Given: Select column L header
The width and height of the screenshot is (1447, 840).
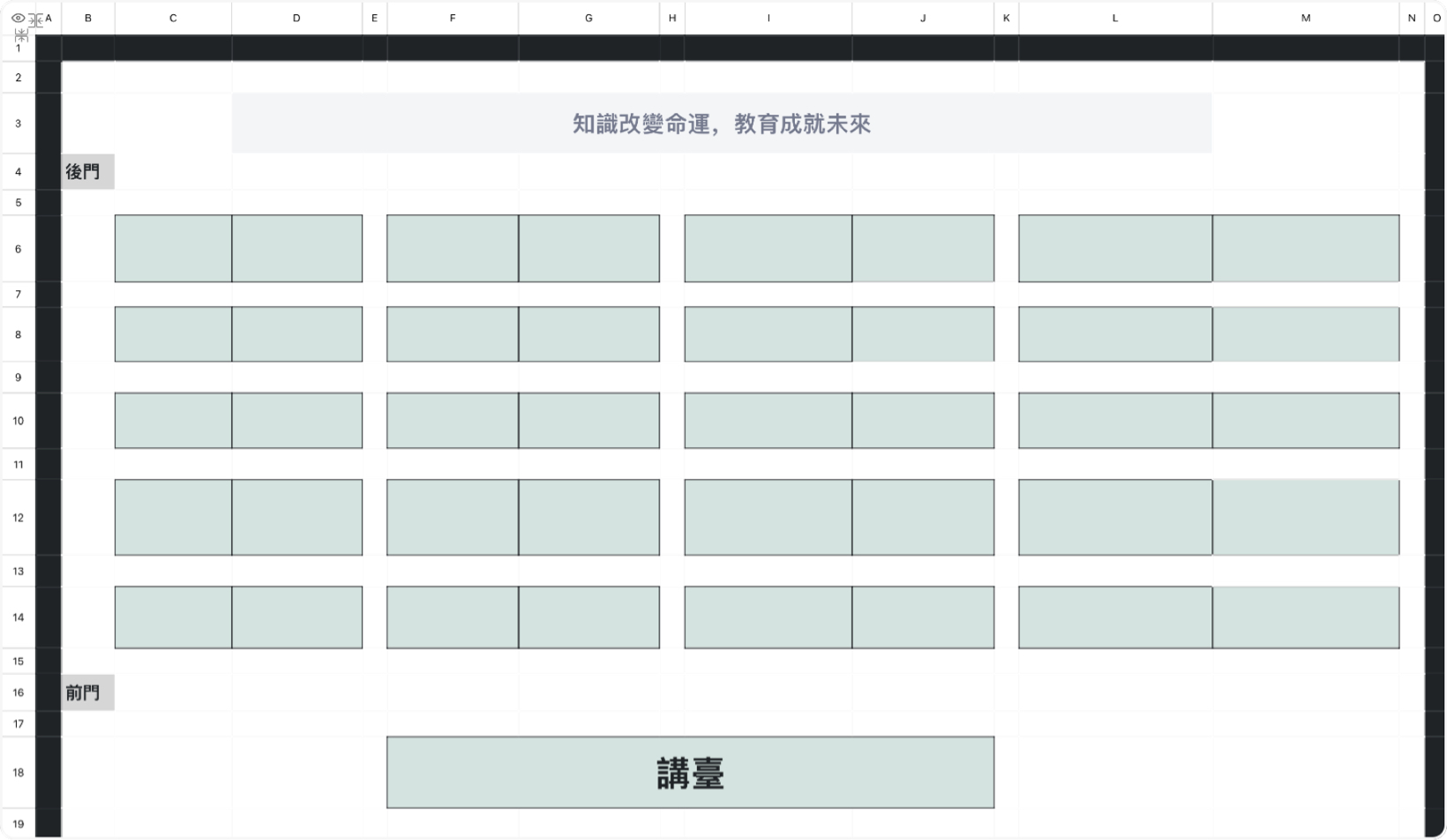Looking at the screenshot, I should pyautogui.click(x=1115, y=18).
